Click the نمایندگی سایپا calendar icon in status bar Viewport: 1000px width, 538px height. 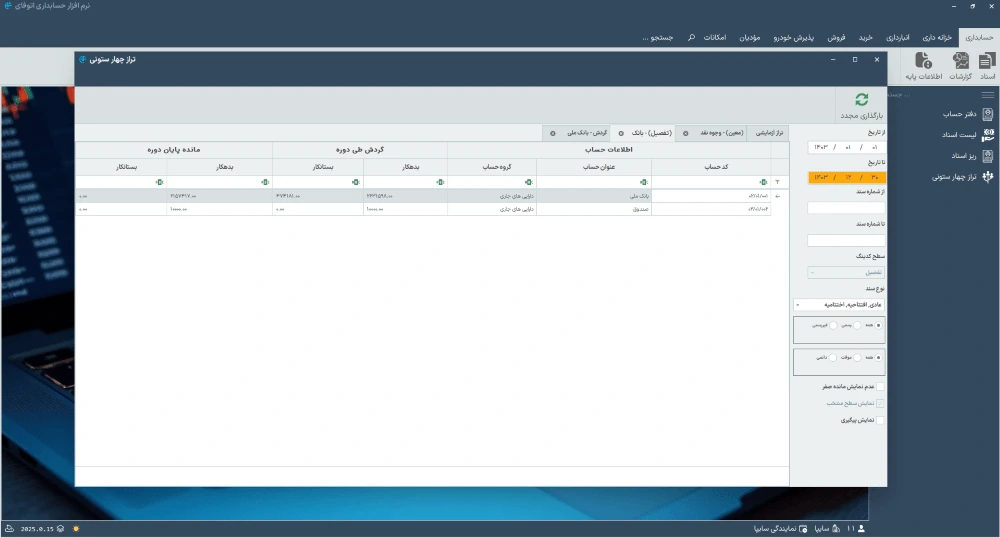(803, 529)
